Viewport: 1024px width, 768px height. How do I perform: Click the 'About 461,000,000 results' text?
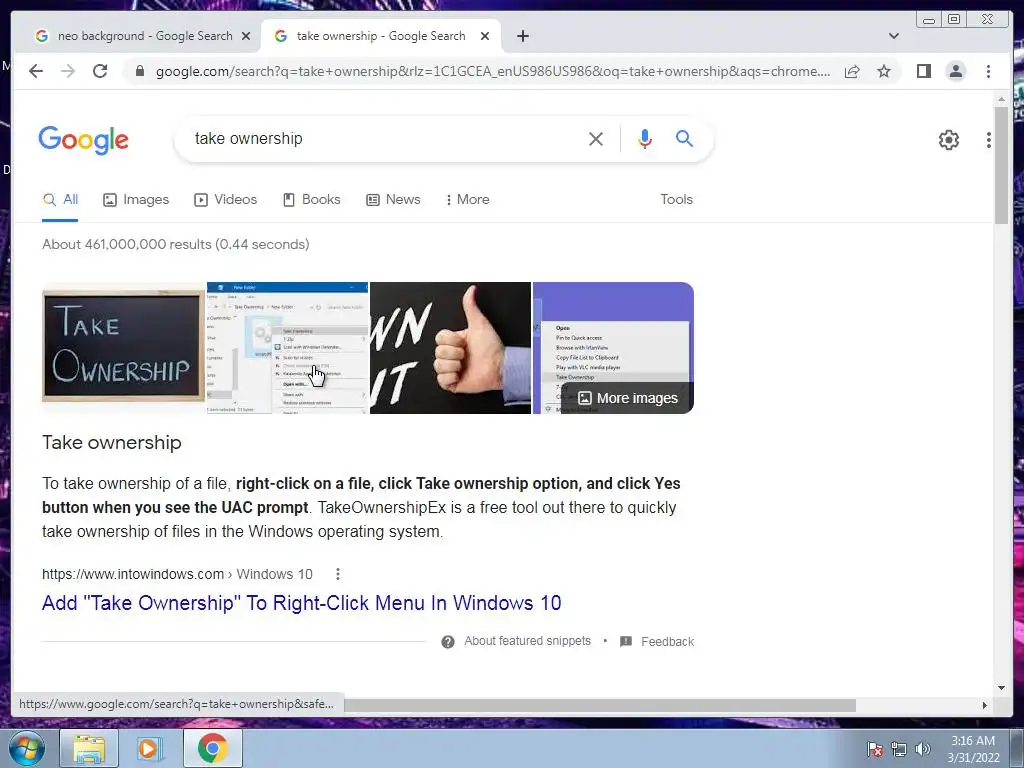(176, 244)
